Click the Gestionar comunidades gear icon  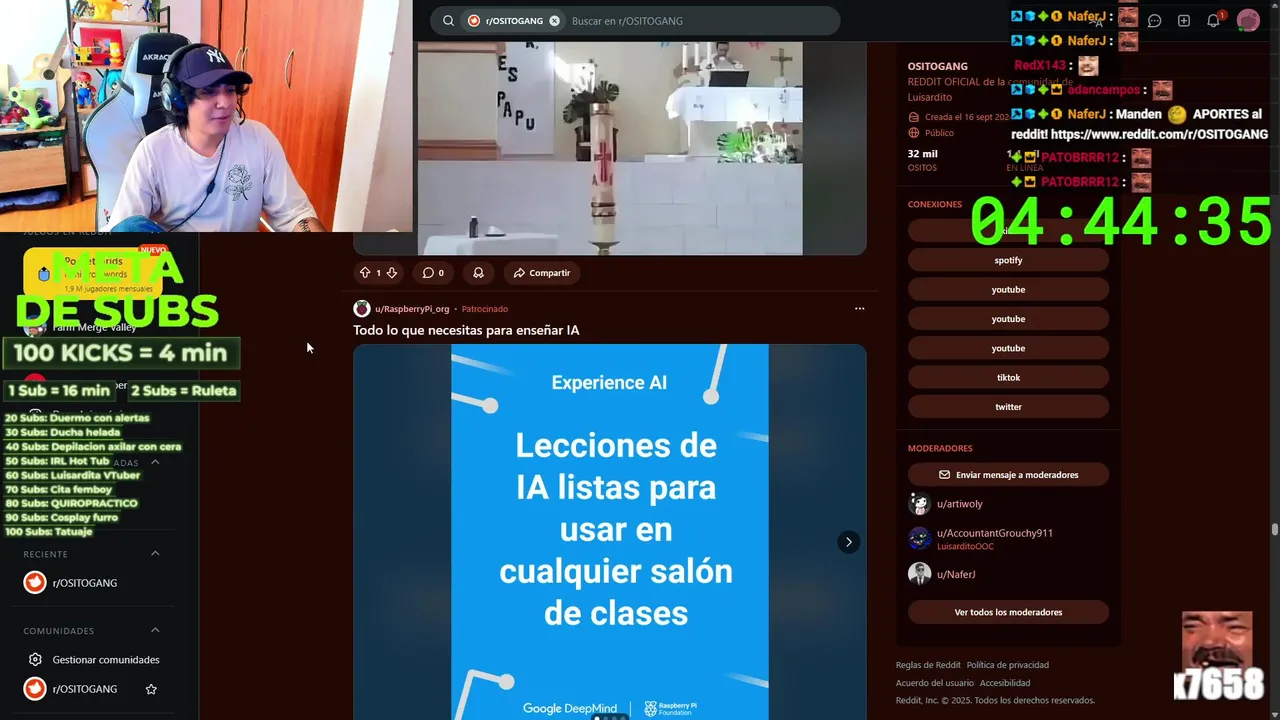tap(35, 660)
